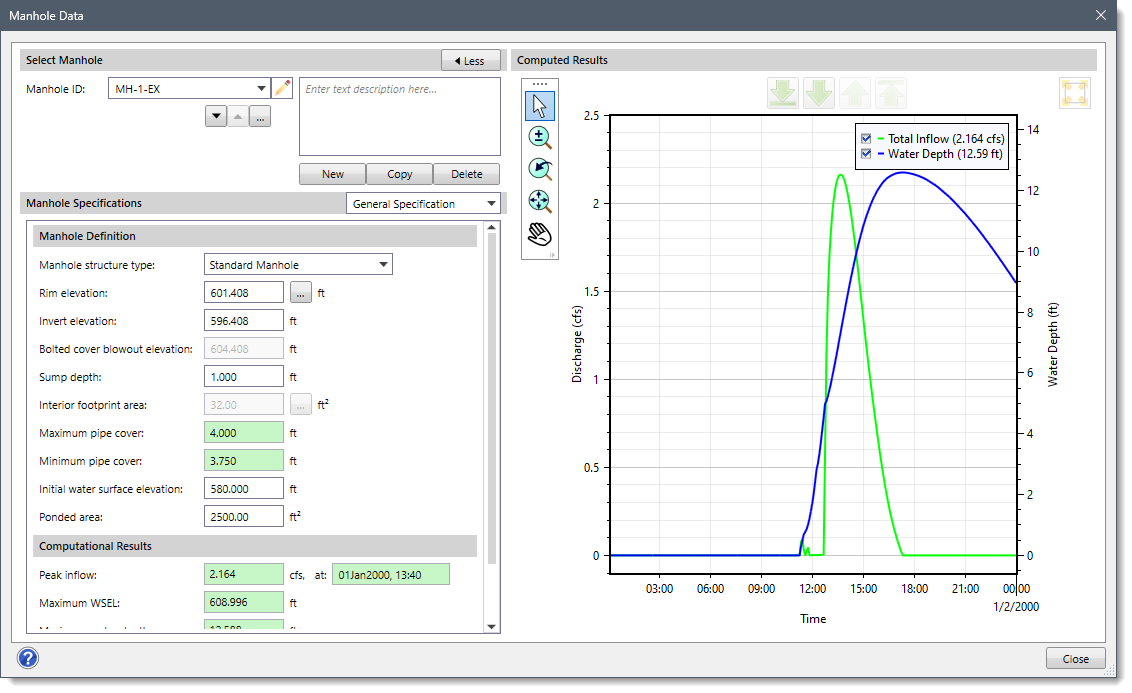Open the Manhole ID dropdown

tap(262, 89)
